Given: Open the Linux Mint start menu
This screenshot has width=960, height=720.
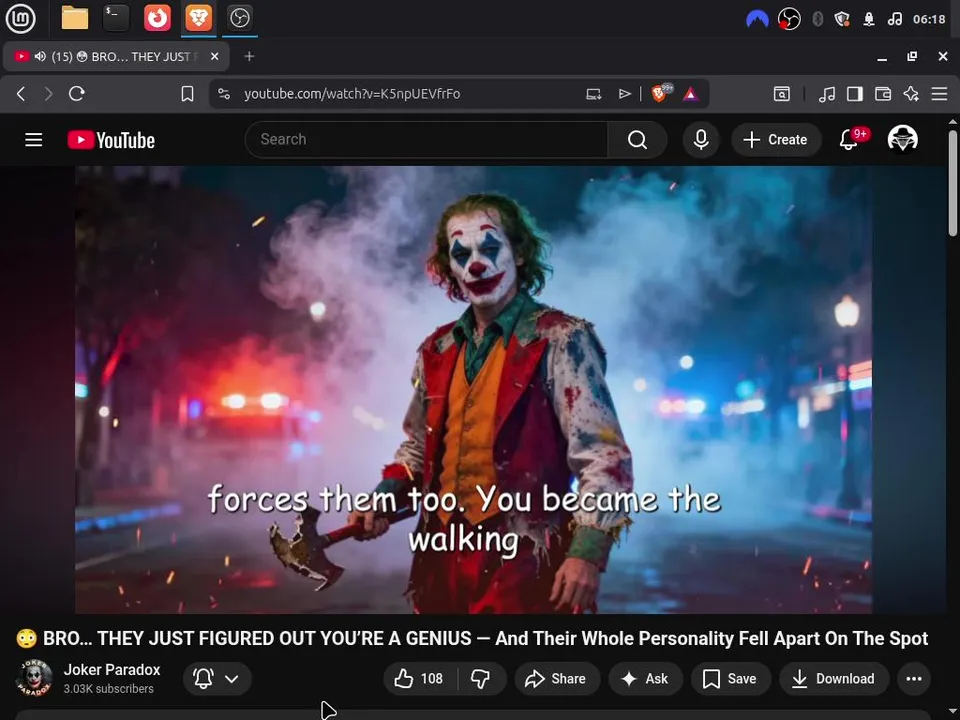Looking at the screenshot, I should [x=20, y=18].
